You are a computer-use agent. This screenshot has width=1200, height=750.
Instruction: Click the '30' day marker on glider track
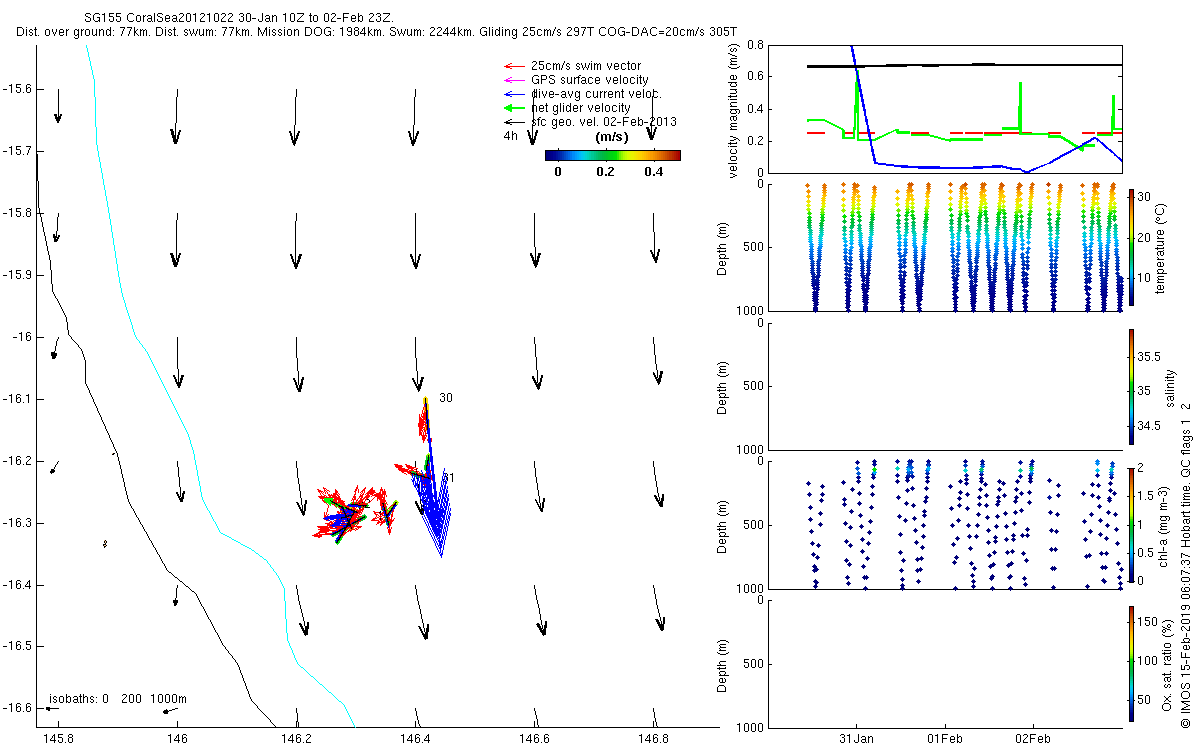[445, 398]
